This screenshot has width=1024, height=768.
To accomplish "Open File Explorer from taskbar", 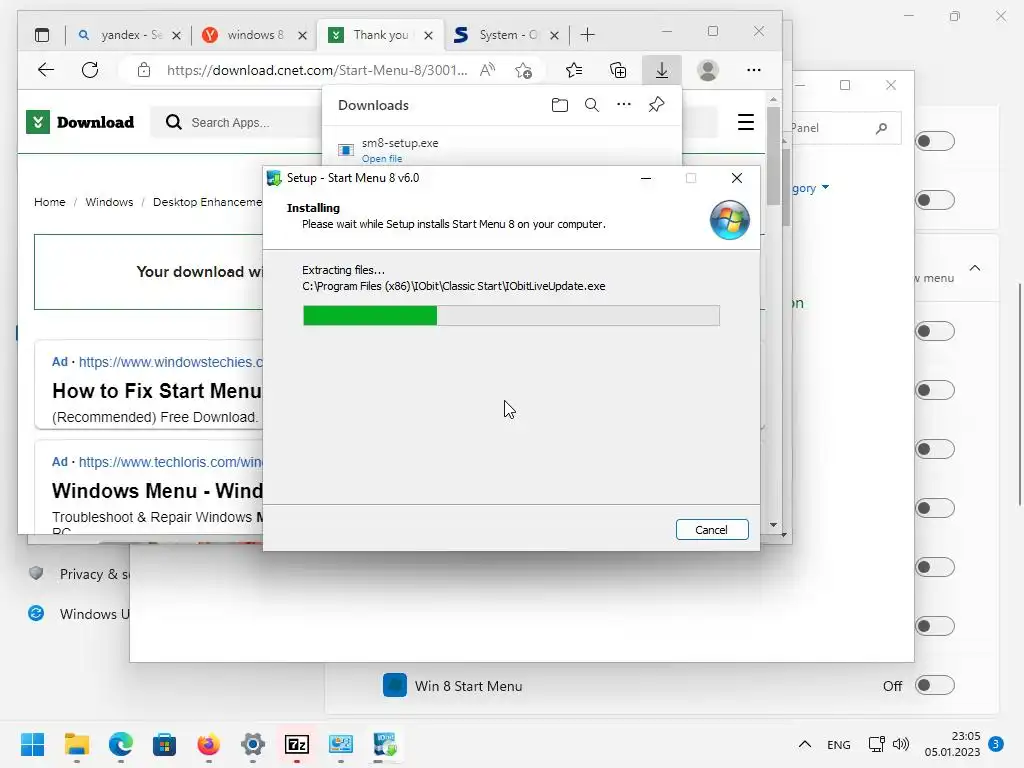I will (76, 744).
